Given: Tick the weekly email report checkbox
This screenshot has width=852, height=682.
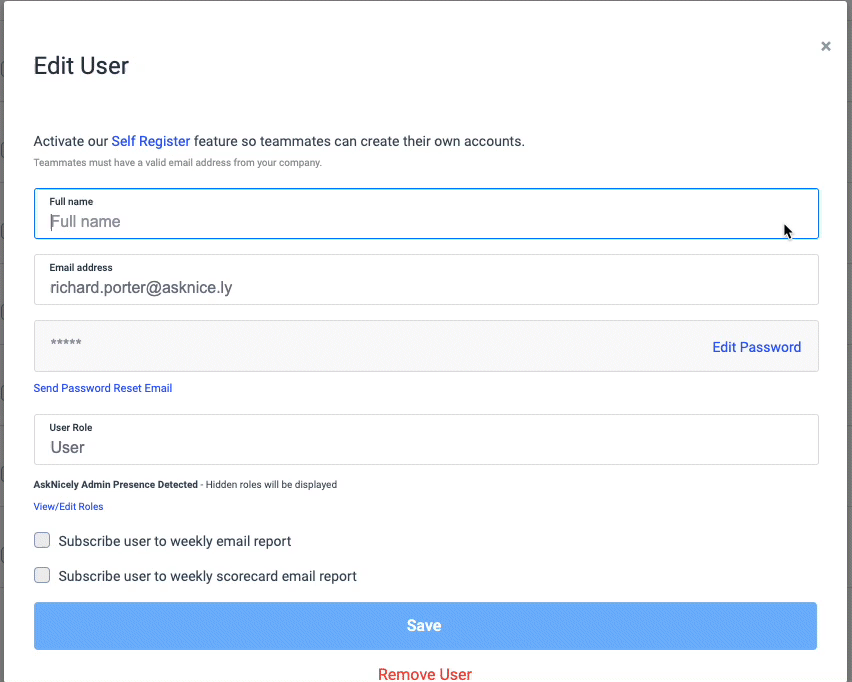Looking at the screenshot, I should click(x=42, y=541).
